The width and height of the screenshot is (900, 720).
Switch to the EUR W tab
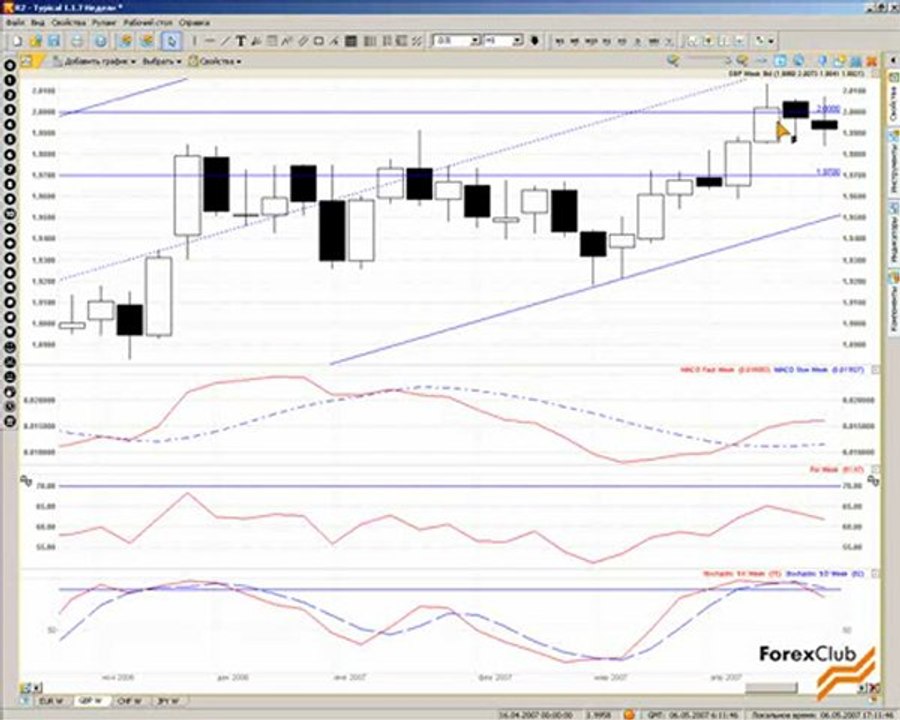click(52, 701)
